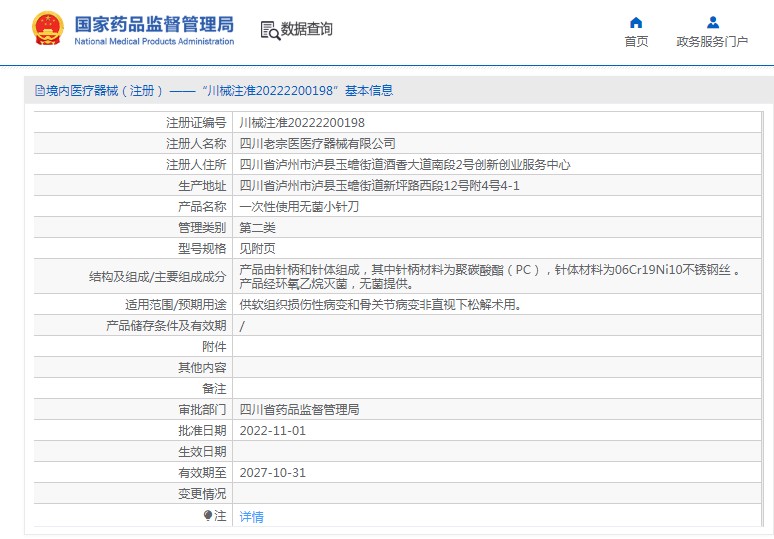Image resolution: width=774 pixels, height=539 pixels.
Task: Select 见附页 specification value
Action: (x=258, y=248)
